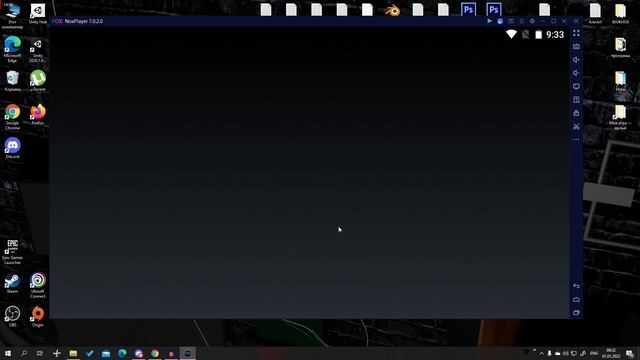Open the toolbox icon in Nox sidebar
This screenshot has height=360, width=640.
576,113
